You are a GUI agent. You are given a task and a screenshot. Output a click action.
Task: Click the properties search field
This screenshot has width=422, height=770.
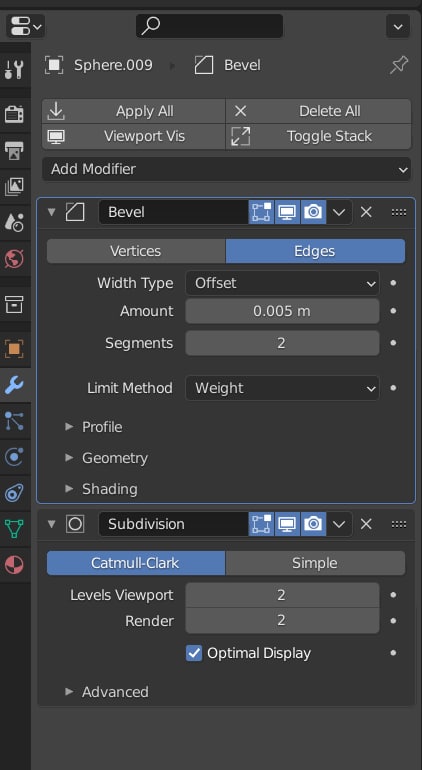pyautogui.click(x=209, y=26)
